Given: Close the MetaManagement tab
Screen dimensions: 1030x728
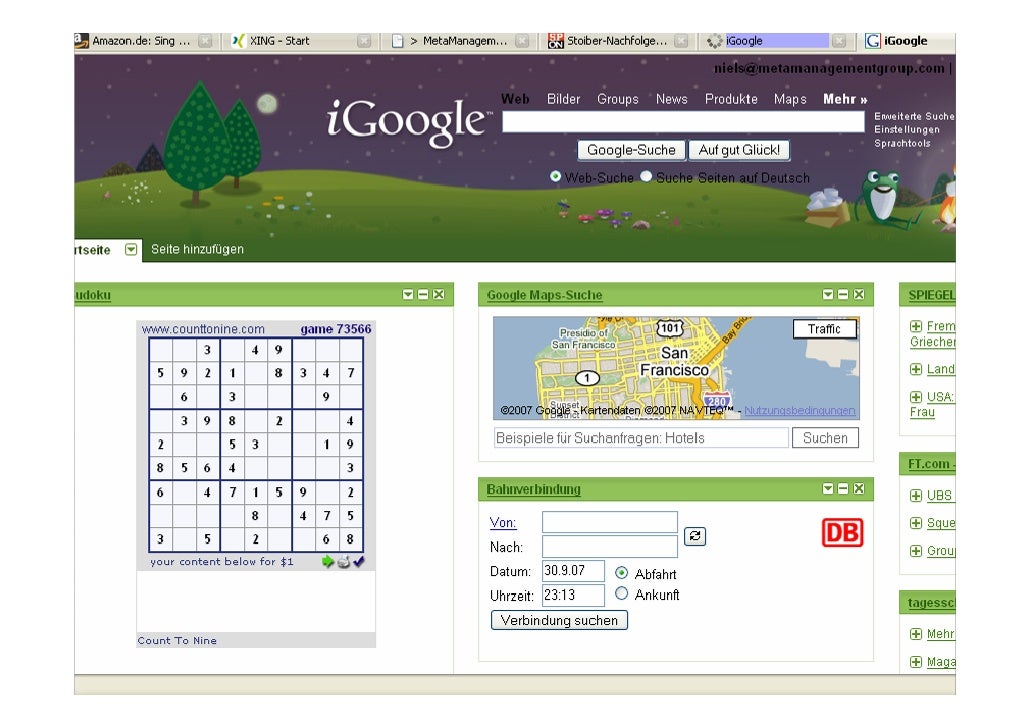Looking at the screenshot, I should coord(522,41).
